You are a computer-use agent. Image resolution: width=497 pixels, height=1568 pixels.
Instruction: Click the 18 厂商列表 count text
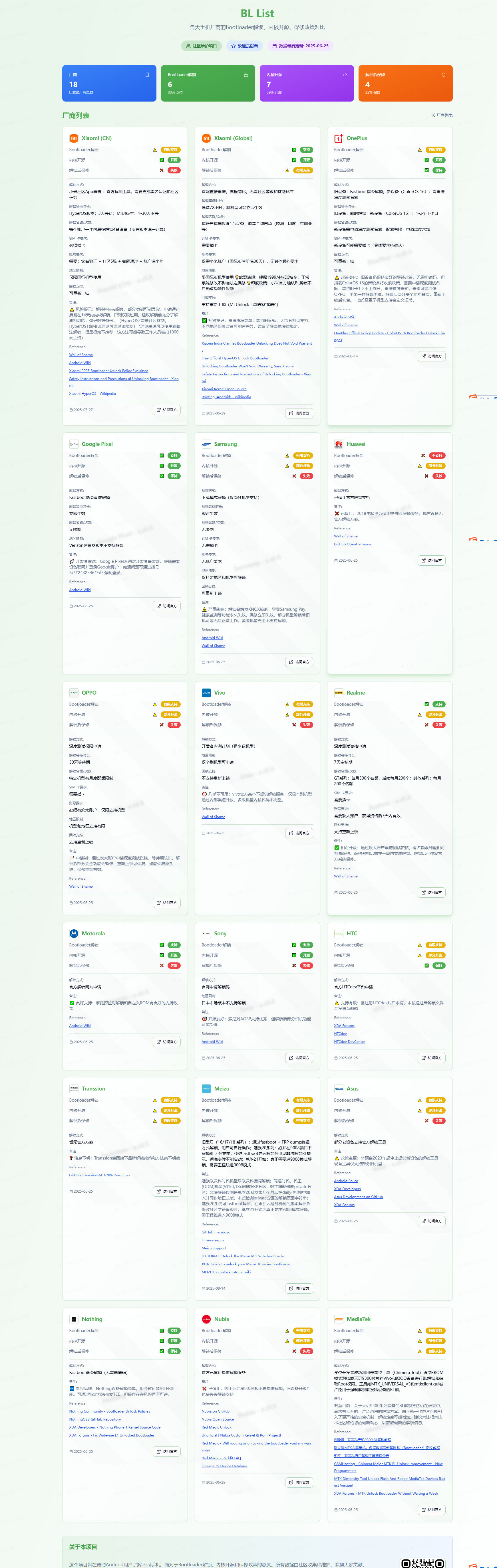tap(442, 115)
